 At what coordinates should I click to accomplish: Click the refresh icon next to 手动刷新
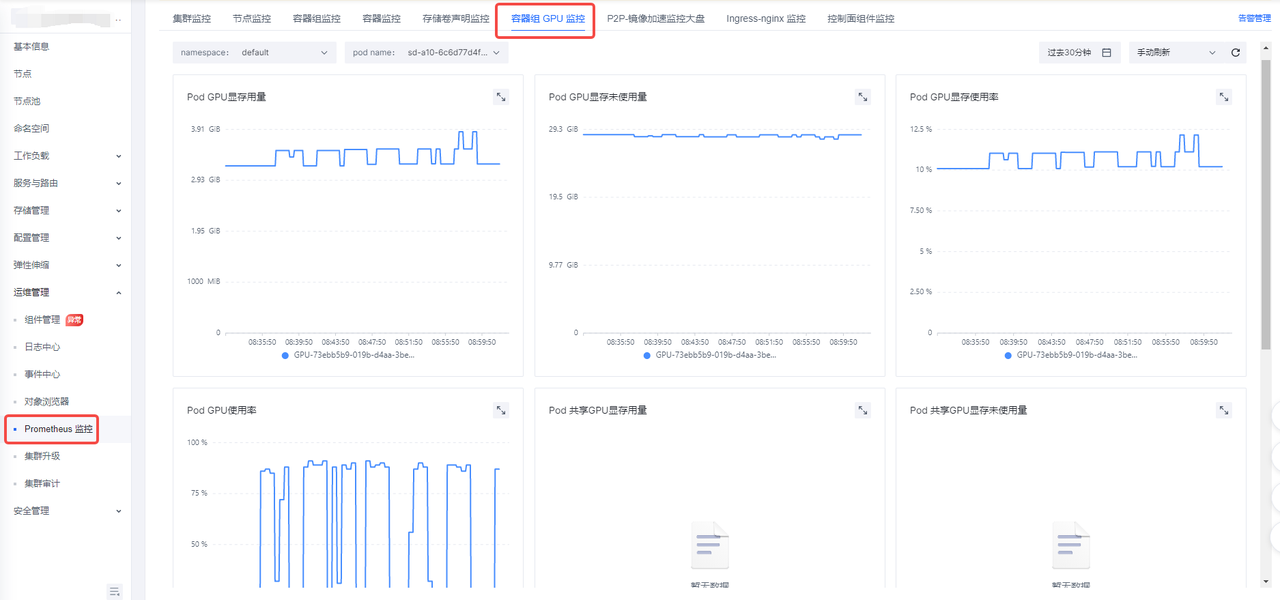(x=1236, y=53)
